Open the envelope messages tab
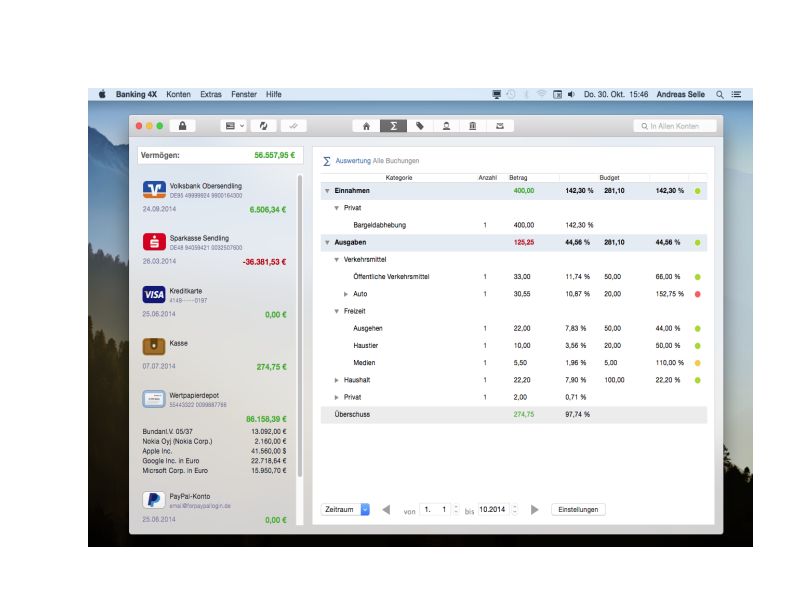This screenshot has width=800, height=600. click(500, 126)
